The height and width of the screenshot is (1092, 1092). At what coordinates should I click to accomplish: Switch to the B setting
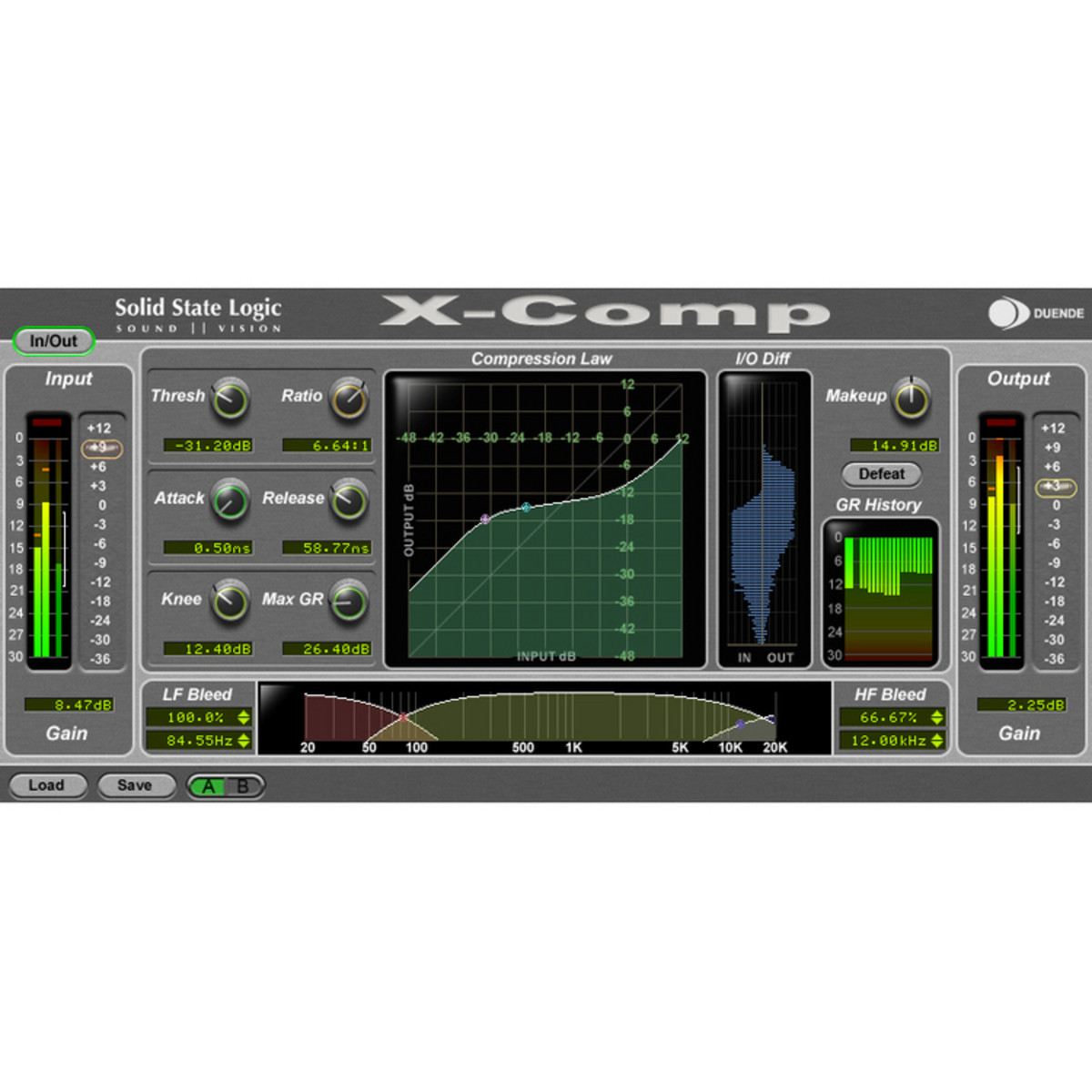tap(244, 786)
